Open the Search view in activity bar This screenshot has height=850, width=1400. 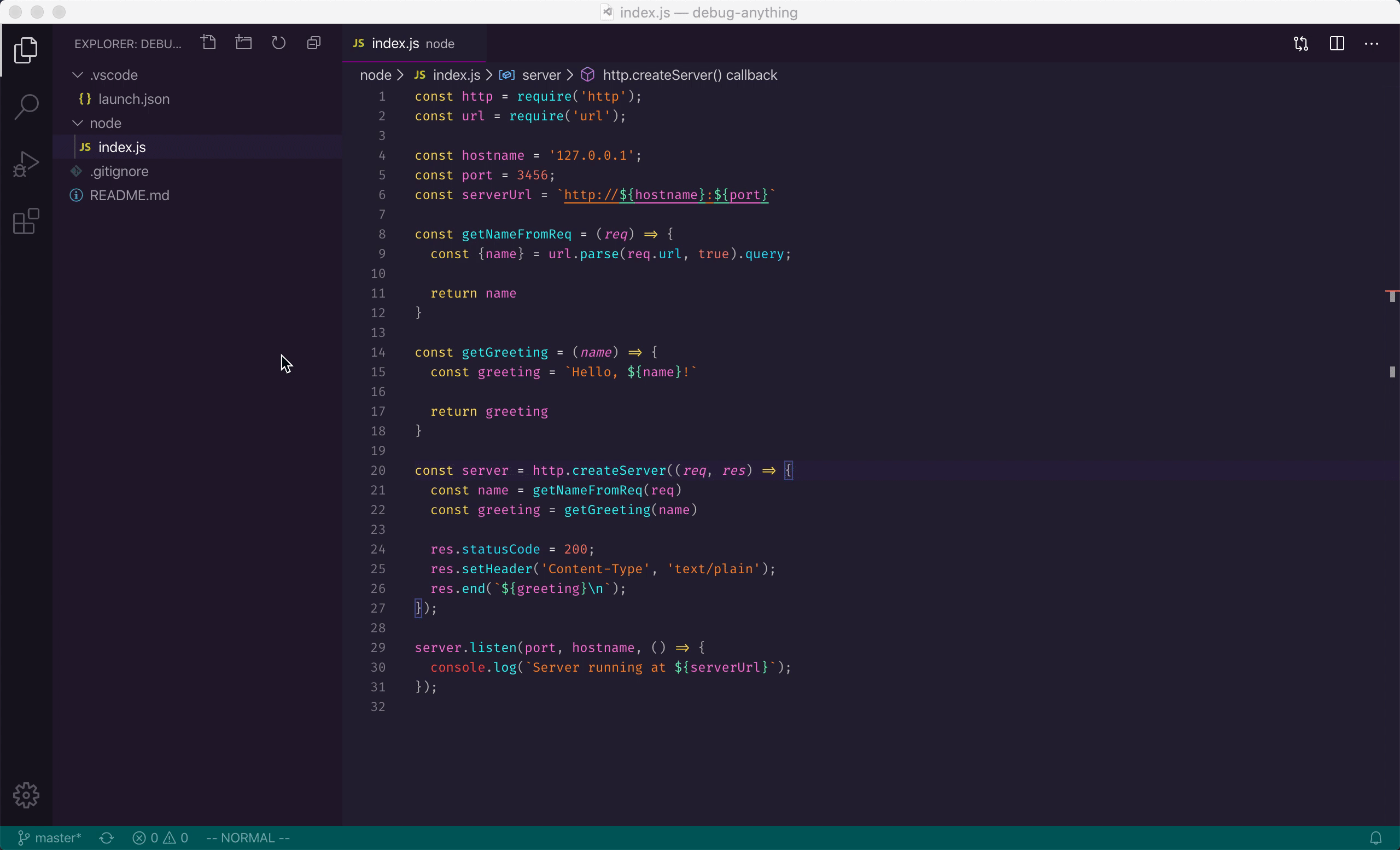26,106
